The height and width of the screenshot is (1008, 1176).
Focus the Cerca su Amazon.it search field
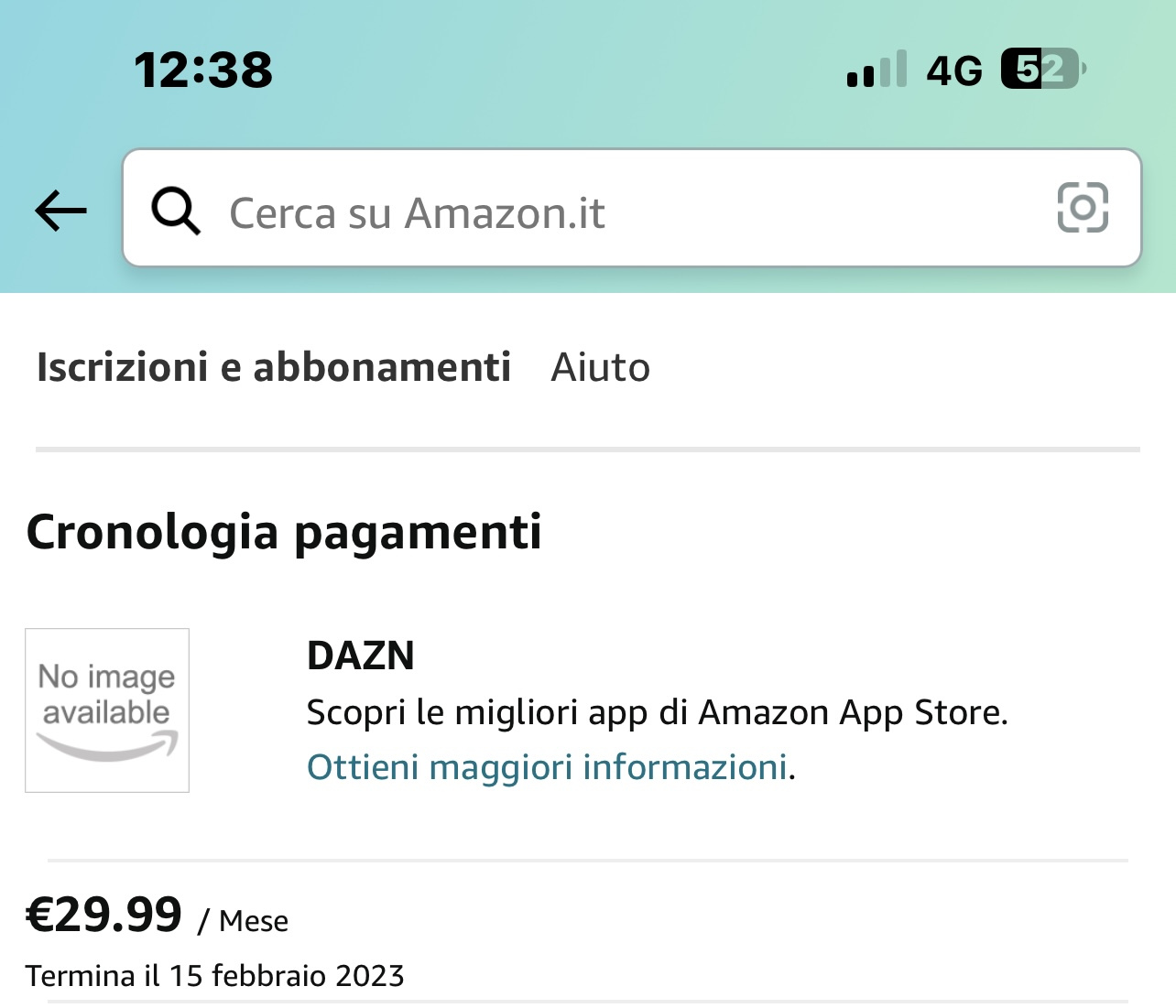point(632,208)
